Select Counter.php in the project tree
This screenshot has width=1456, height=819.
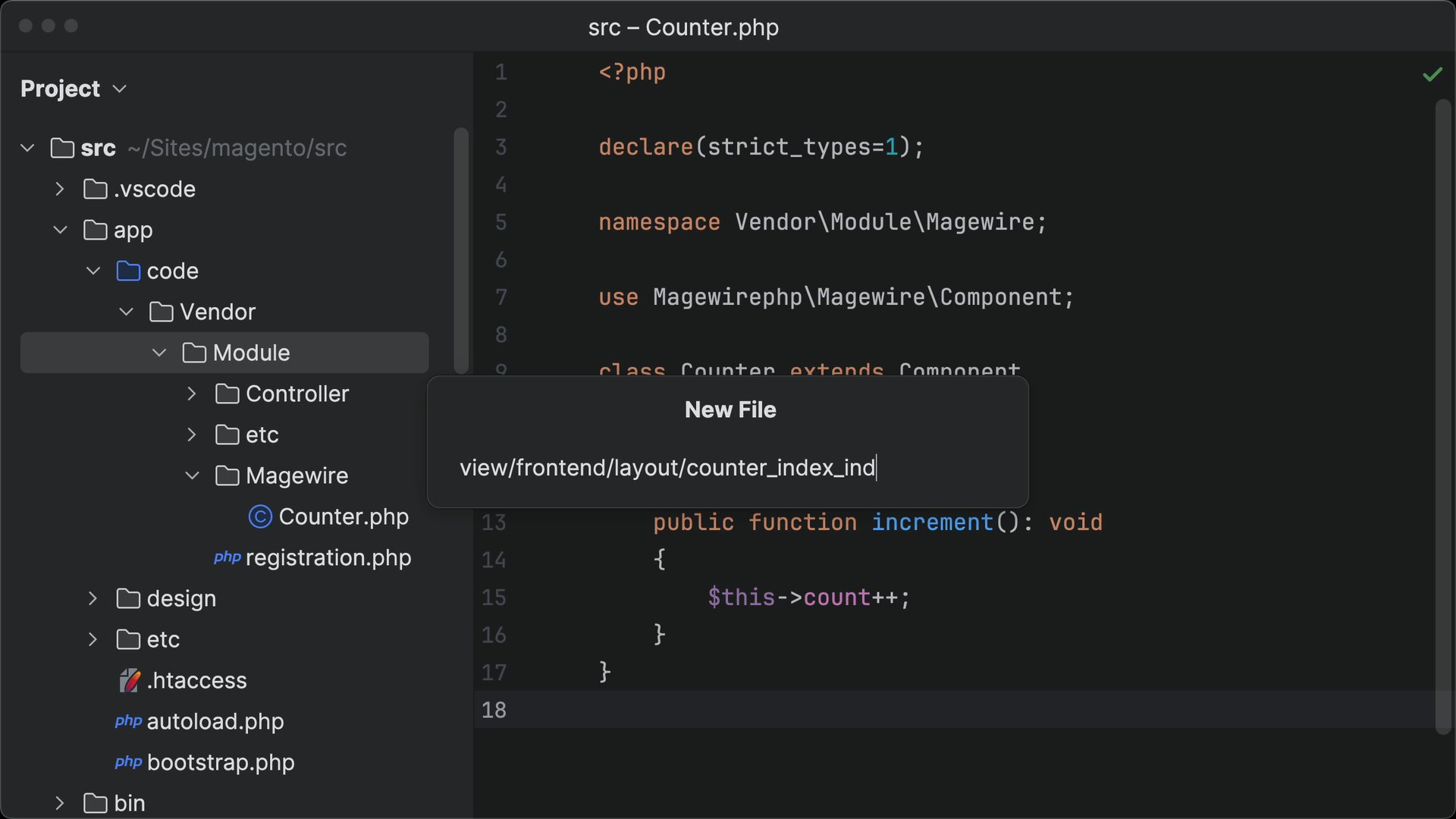(x=344, y=516)
